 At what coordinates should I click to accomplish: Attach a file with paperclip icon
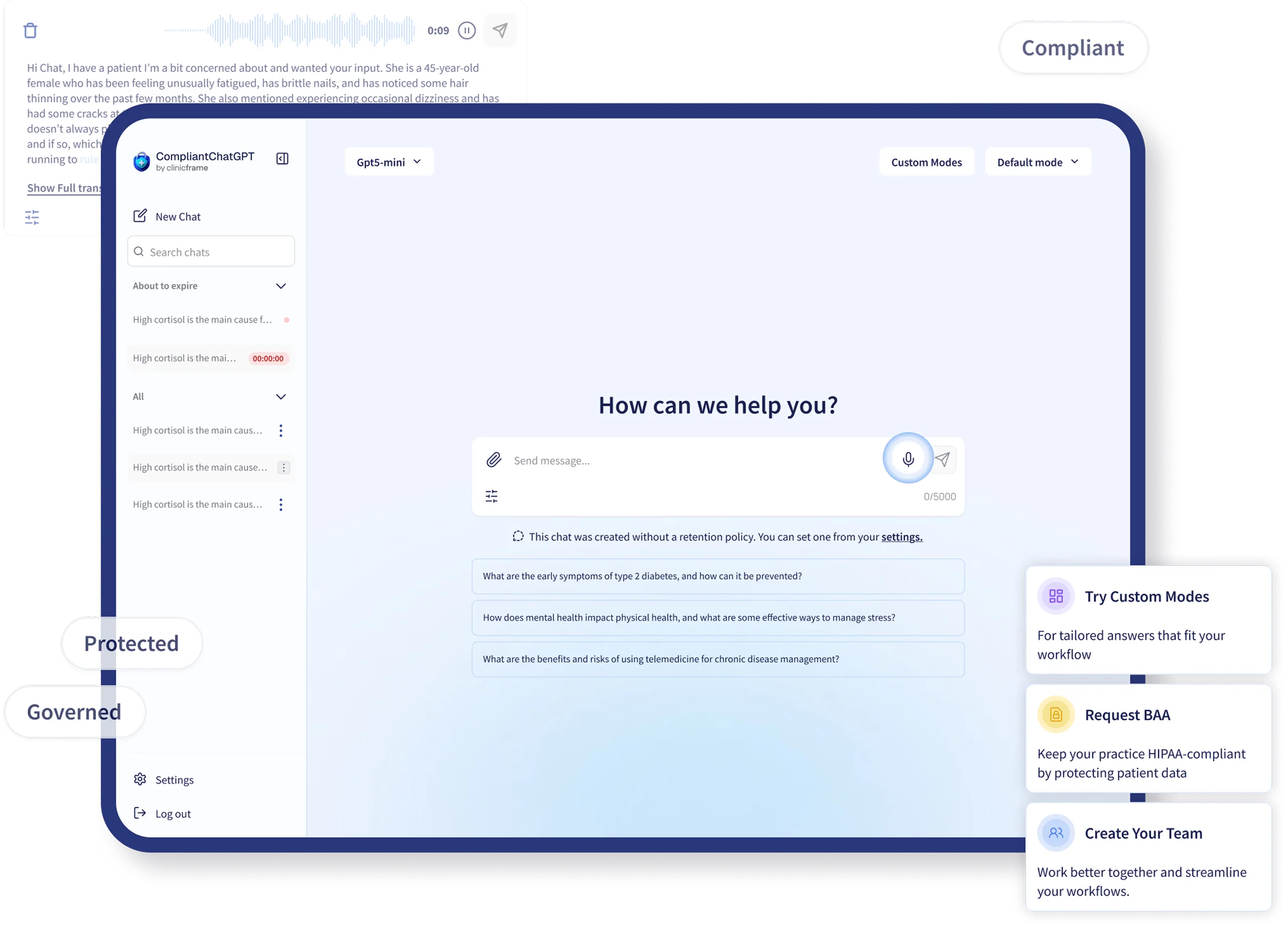[x=494, y=459]
